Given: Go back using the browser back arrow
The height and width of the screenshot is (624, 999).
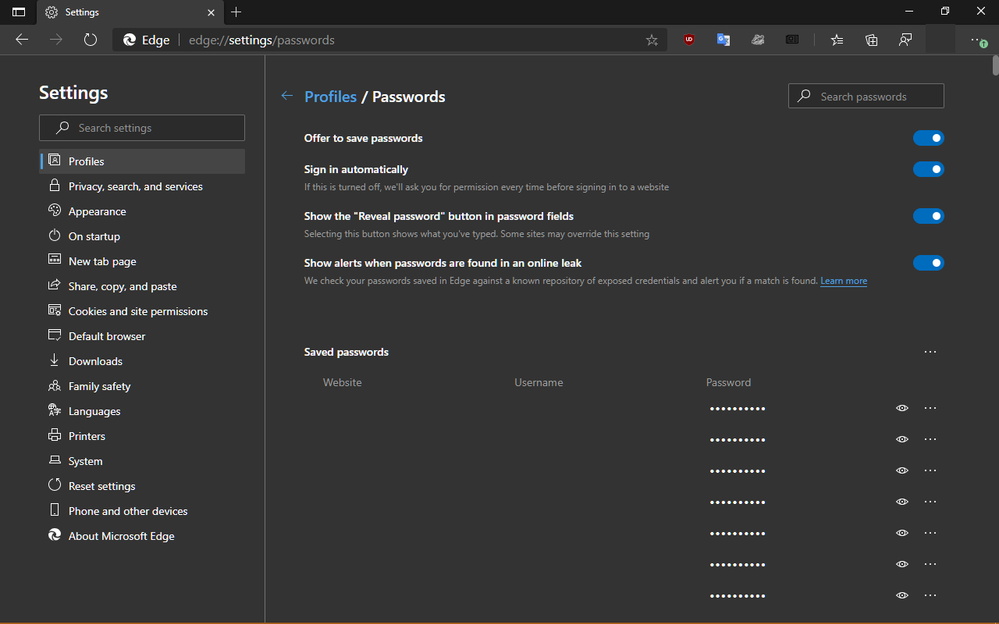Looking at the screenshot, I should point(22,40).
